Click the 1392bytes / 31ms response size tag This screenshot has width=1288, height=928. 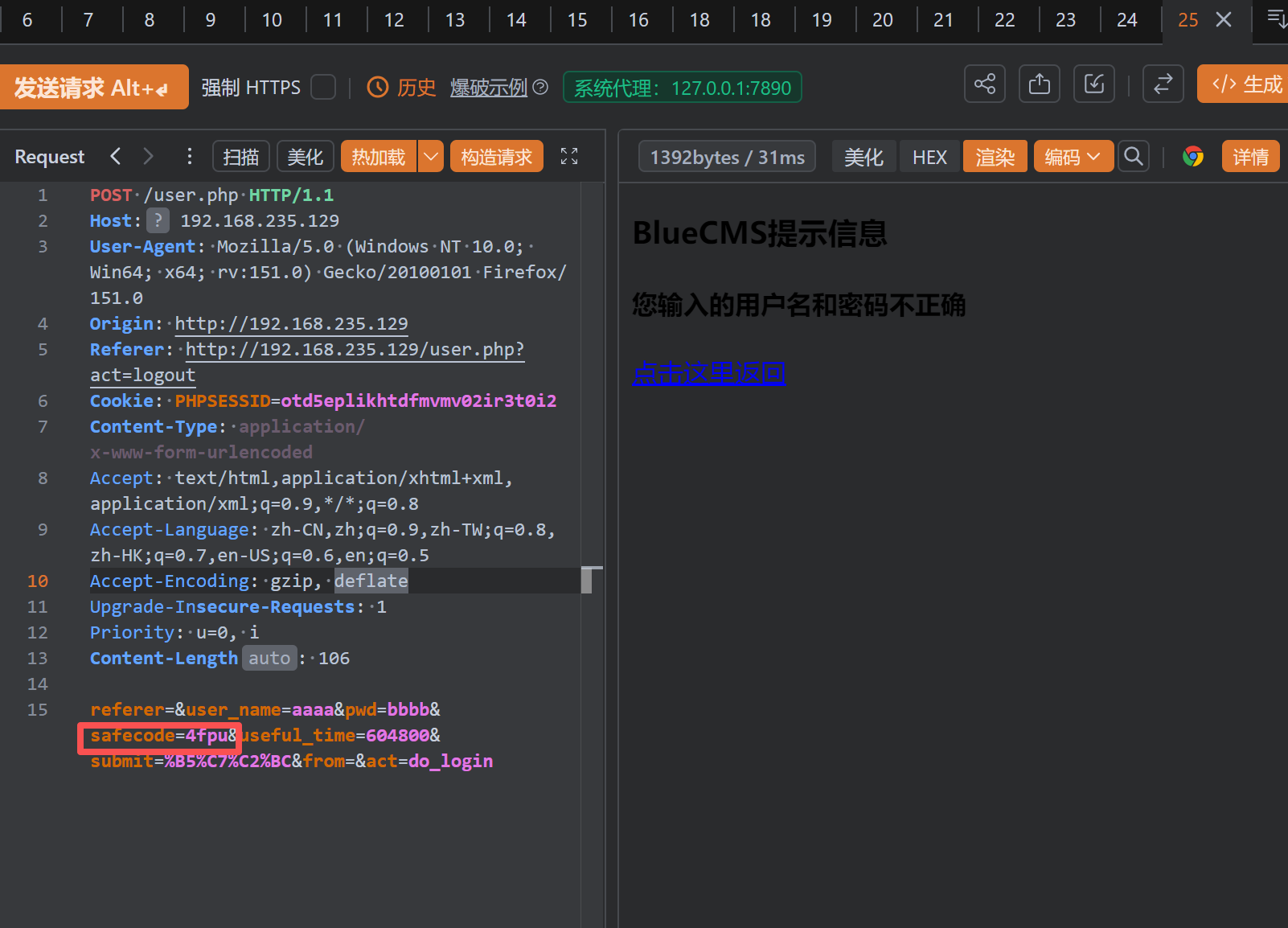[728, 156]
